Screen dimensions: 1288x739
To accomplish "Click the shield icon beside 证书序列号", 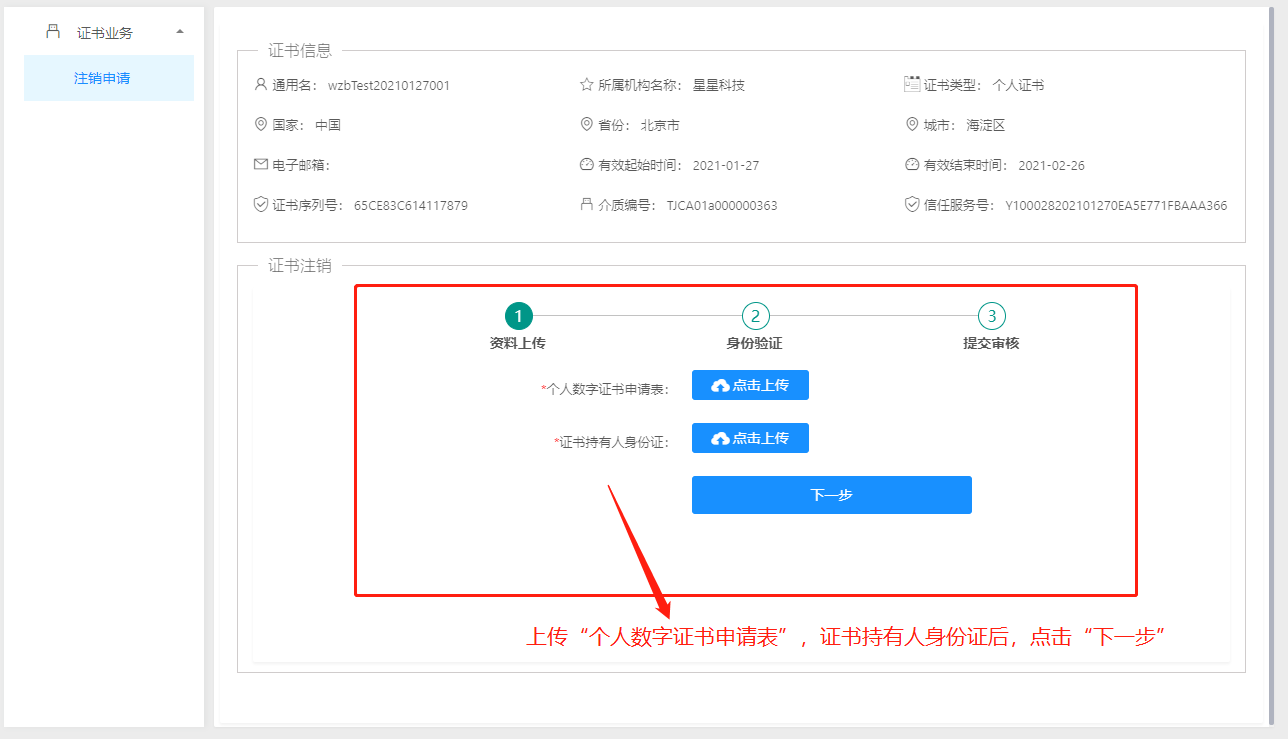I will (x=261, y=205).
